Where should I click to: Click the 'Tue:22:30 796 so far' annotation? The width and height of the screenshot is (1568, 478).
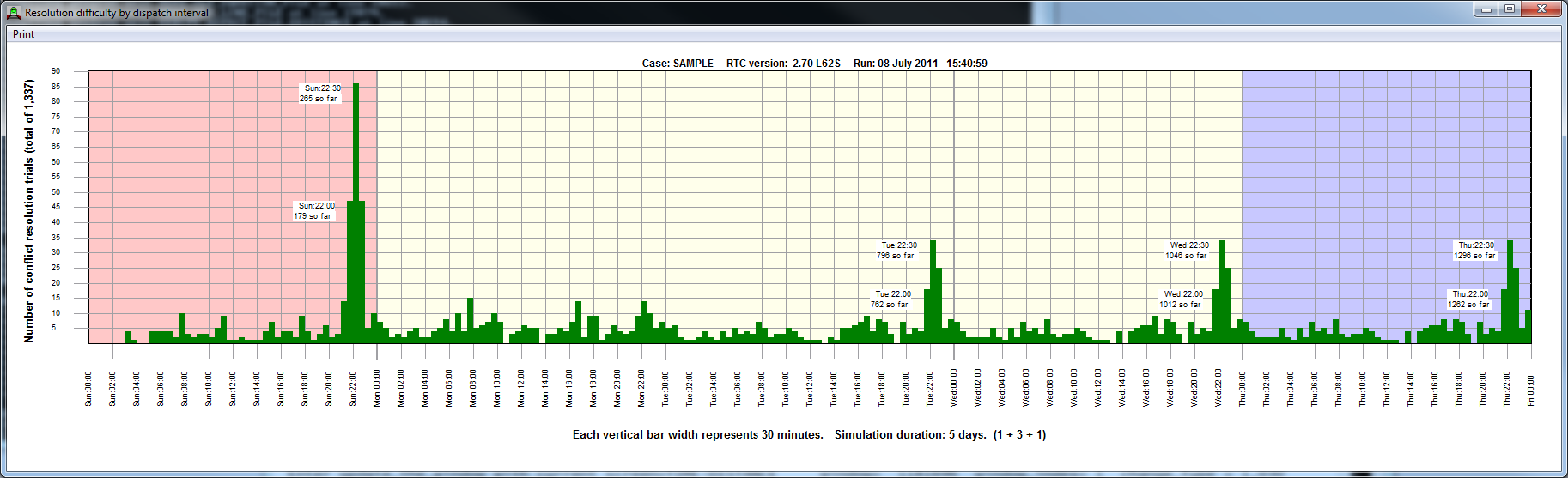[896, 251]
